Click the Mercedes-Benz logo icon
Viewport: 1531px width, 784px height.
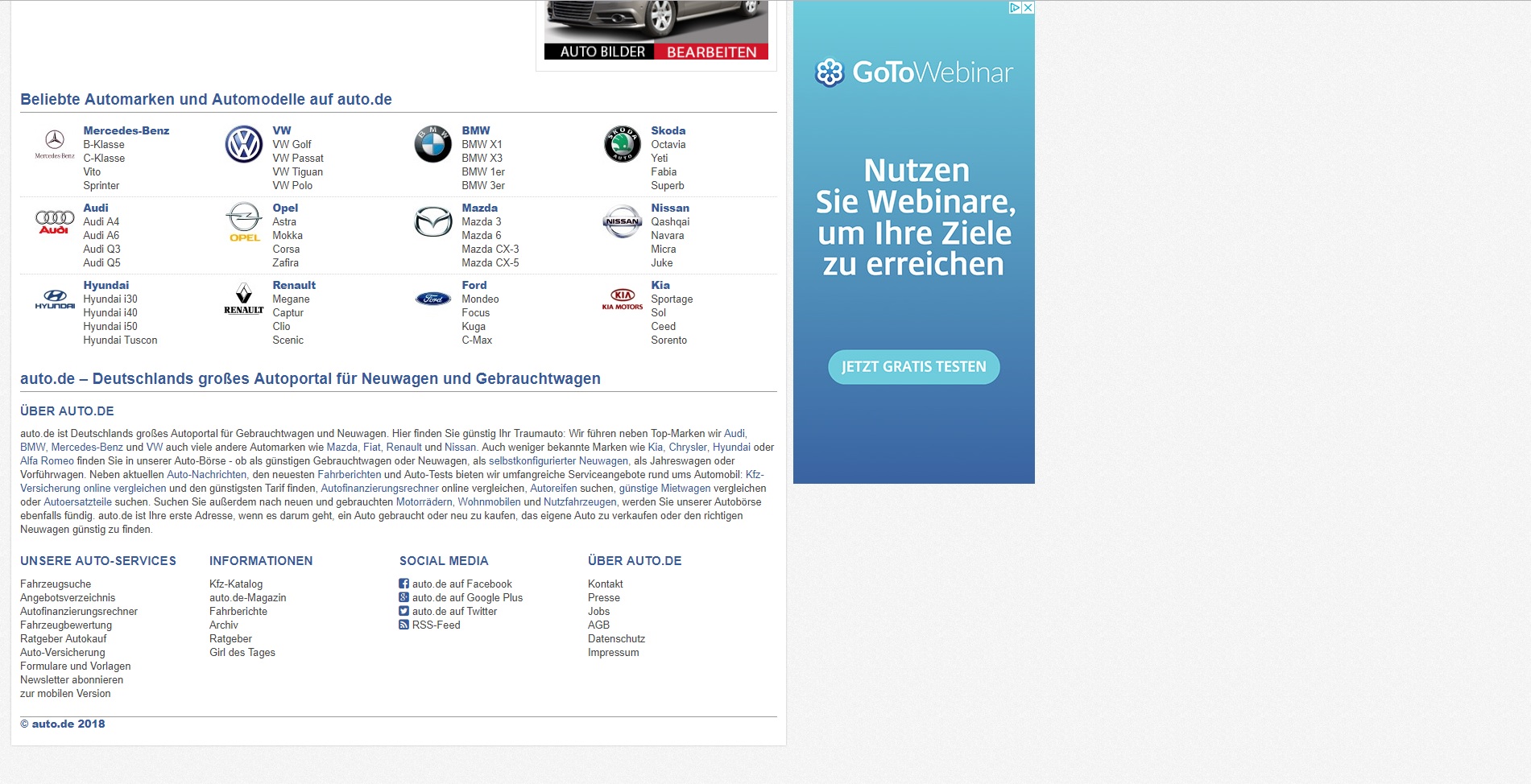55,144
